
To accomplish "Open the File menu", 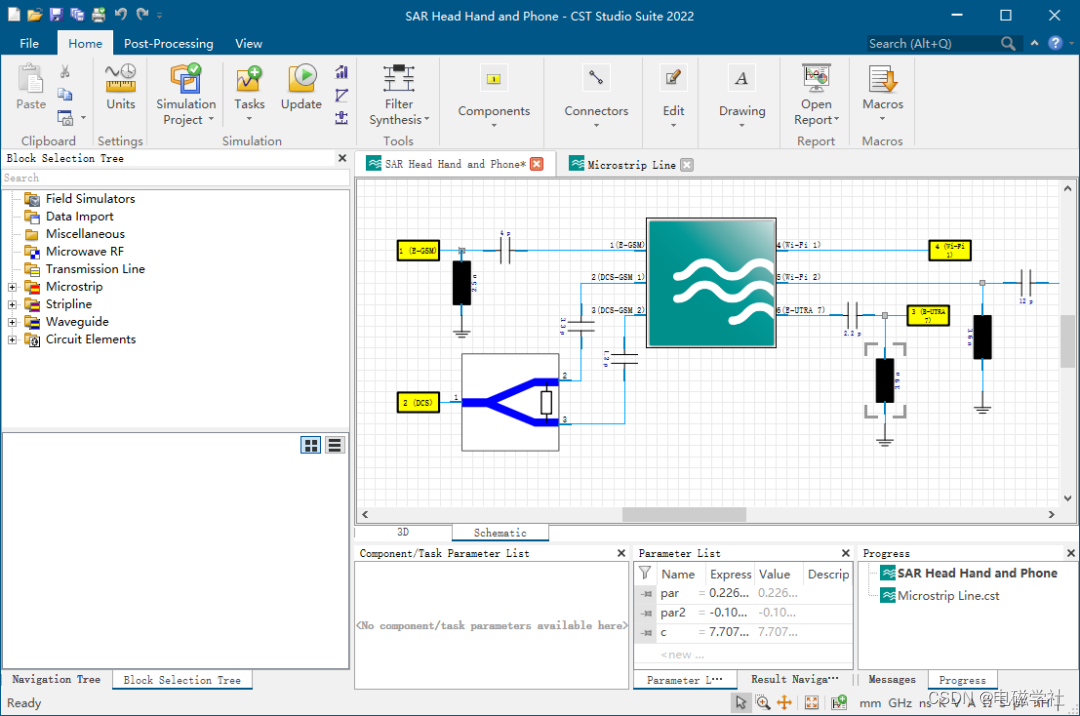I will point(29,43).
